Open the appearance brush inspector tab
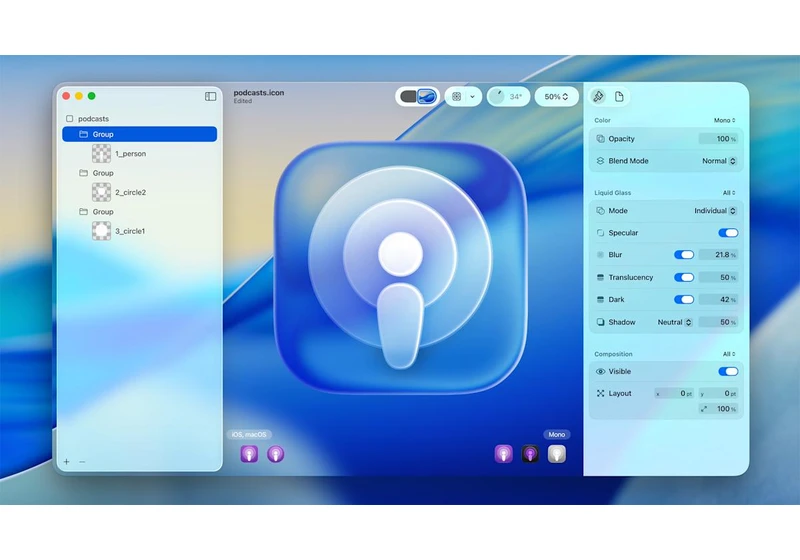Image resolution: width=800 pixels, height=560 pixels. pyautogui.click(x=598, y=96)
